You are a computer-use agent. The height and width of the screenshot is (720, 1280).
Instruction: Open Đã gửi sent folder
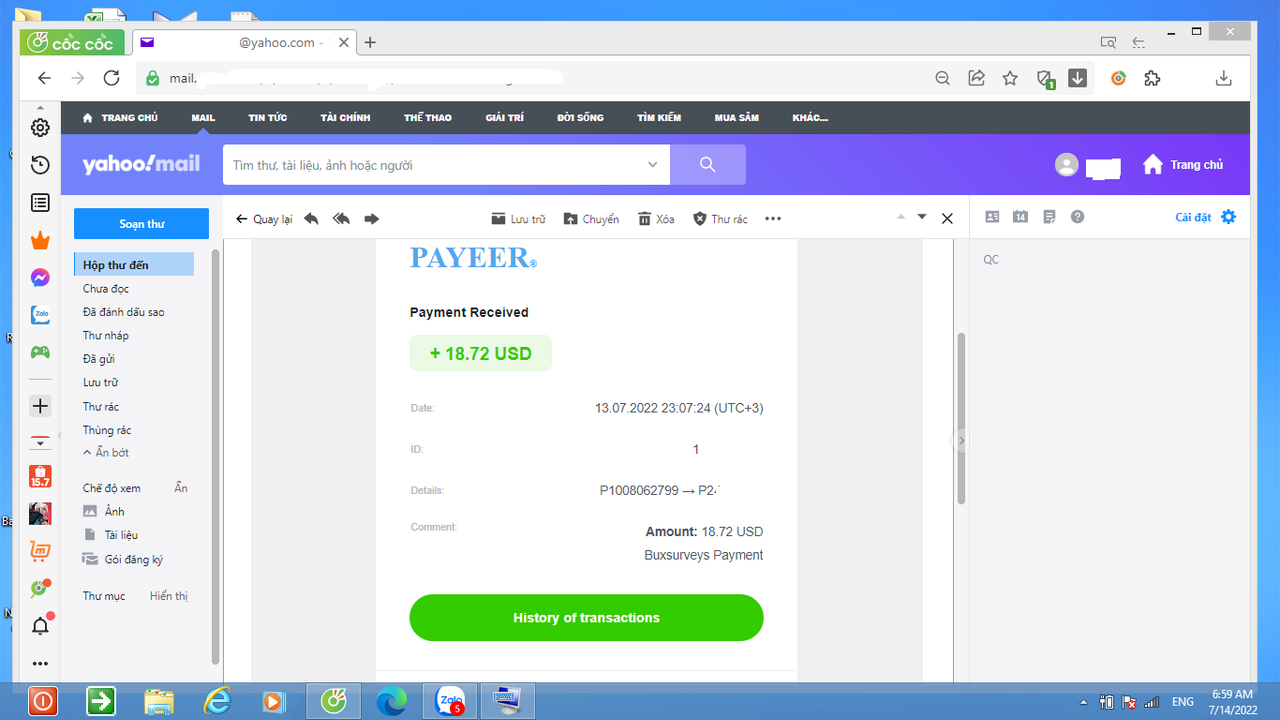[100, 359]
